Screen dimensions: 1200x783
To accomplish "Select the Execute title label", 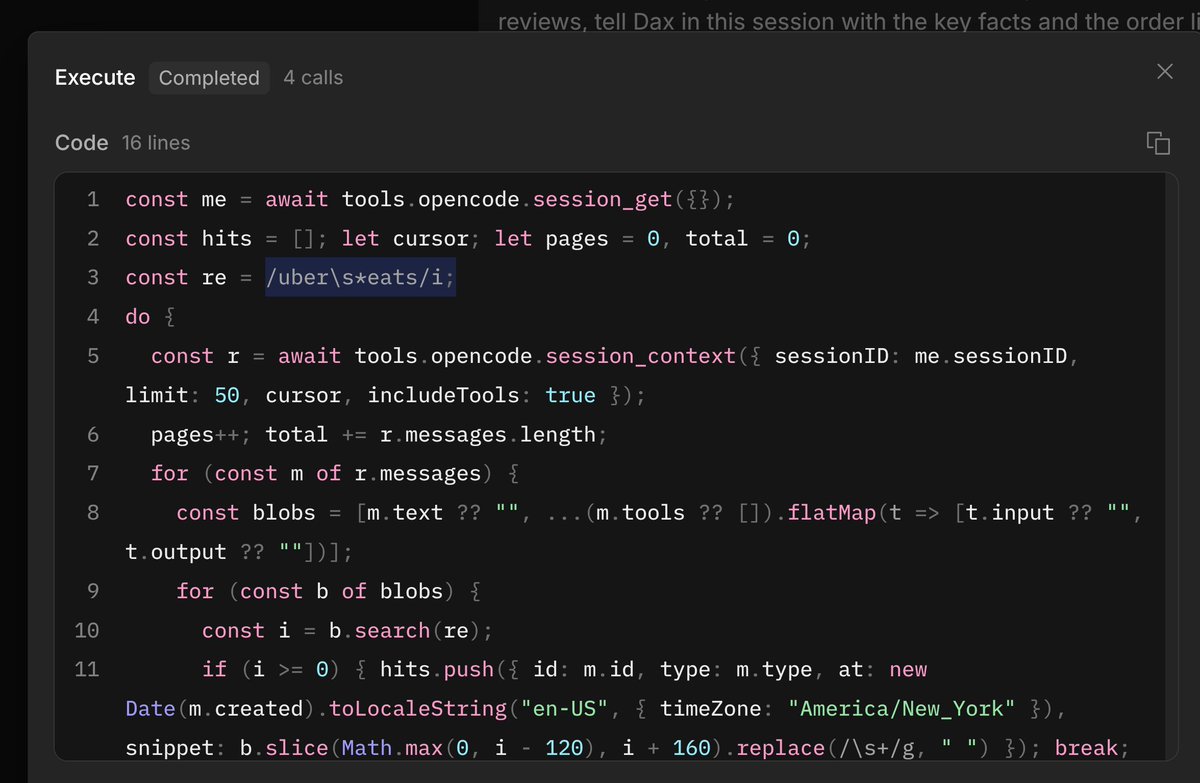I will coord(95,78).
